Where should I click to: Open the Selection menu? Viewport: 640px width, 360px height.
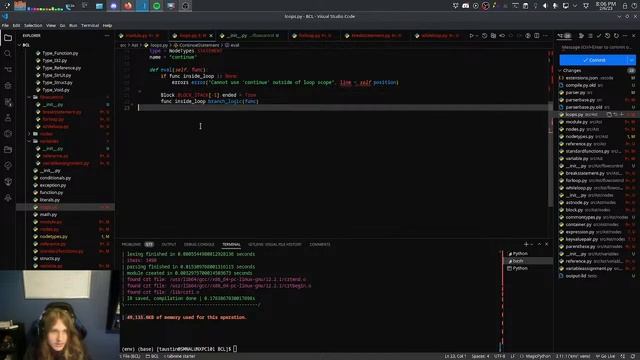click(33, 25)
